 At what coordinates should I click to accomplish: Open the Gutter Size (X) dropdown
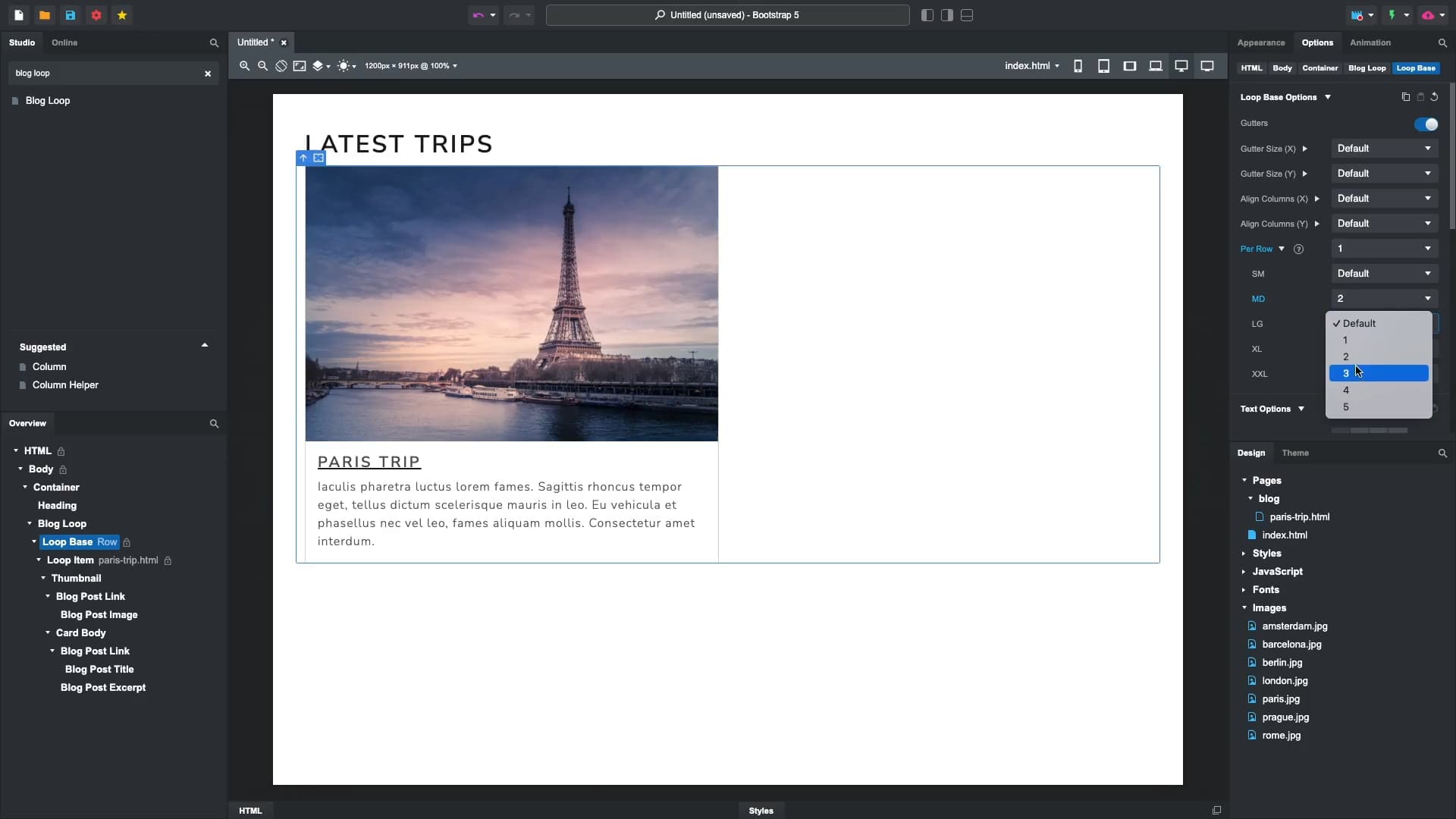pyautogui.click(x=1383, y=149)
